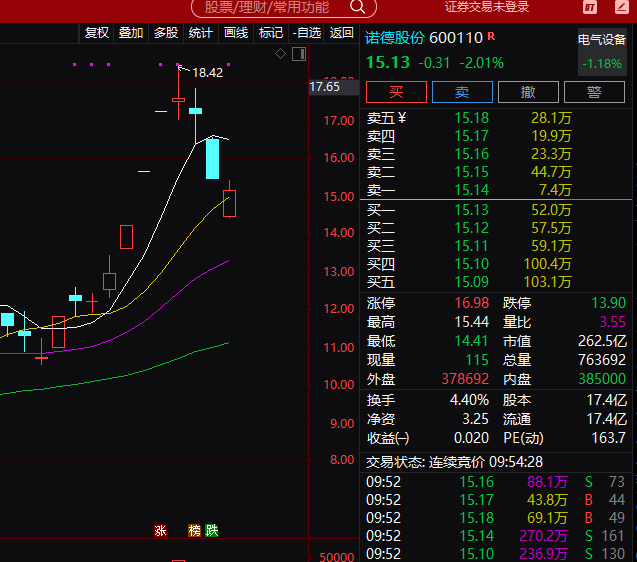
Task: Open the 叠加 overlay option
Action: tap(131, 33)
